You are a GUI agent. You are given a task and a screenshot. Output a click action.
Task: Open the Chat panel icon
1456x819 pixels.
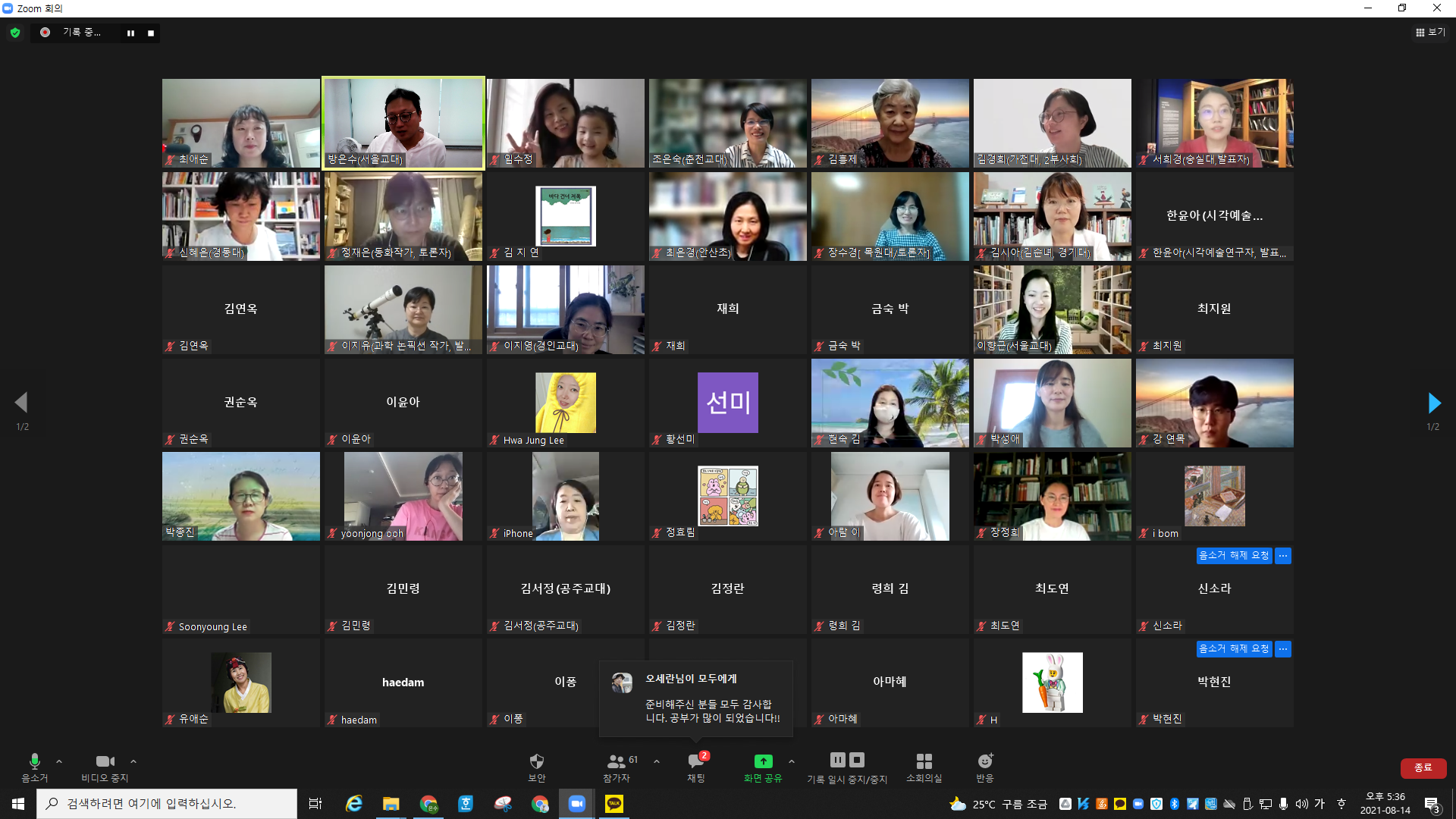point(695,762)
